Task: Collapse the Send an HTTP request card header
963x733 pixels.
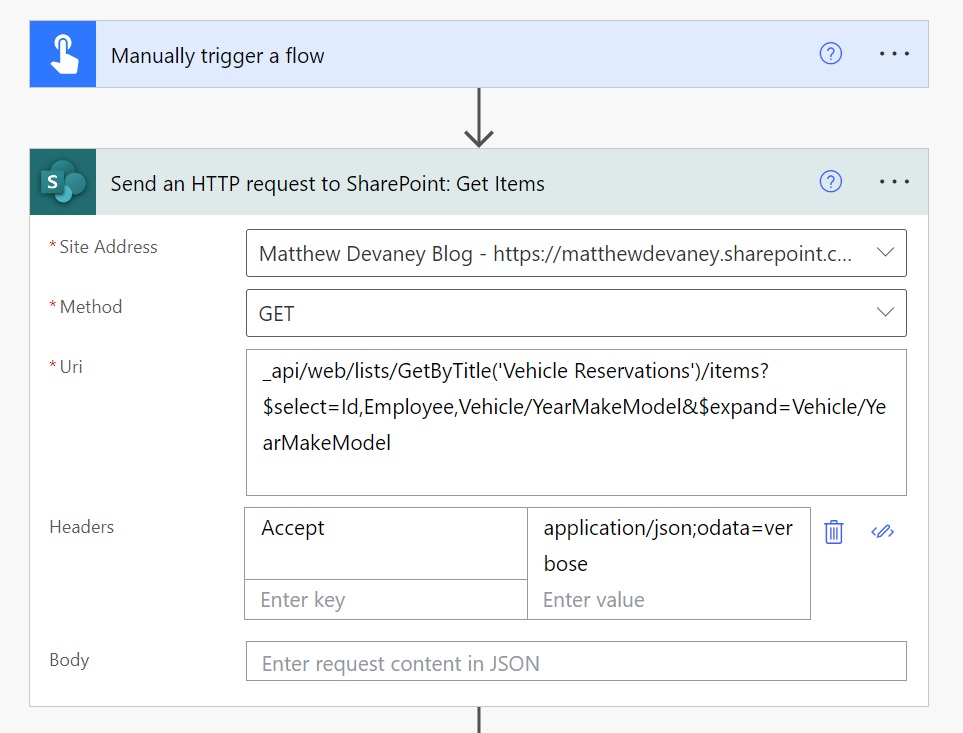Action: click(479, 182)
